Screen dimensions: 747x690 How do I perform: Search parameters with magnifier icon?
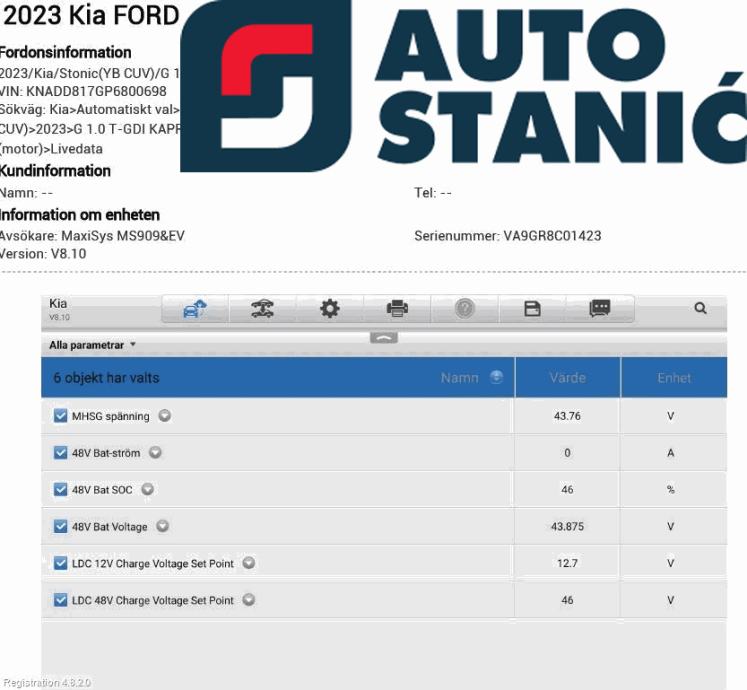click(700, 308)
